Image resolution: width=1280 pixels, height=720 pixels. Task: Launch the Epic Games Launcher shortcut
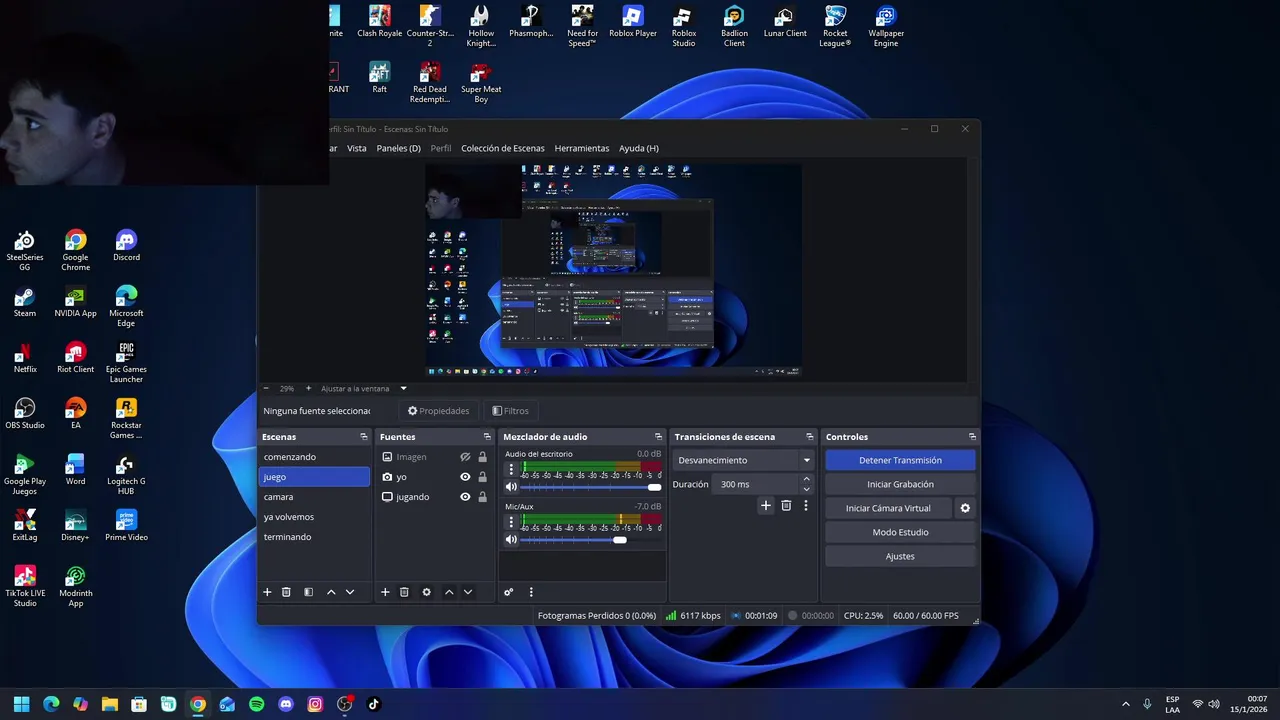coord(126,363)
